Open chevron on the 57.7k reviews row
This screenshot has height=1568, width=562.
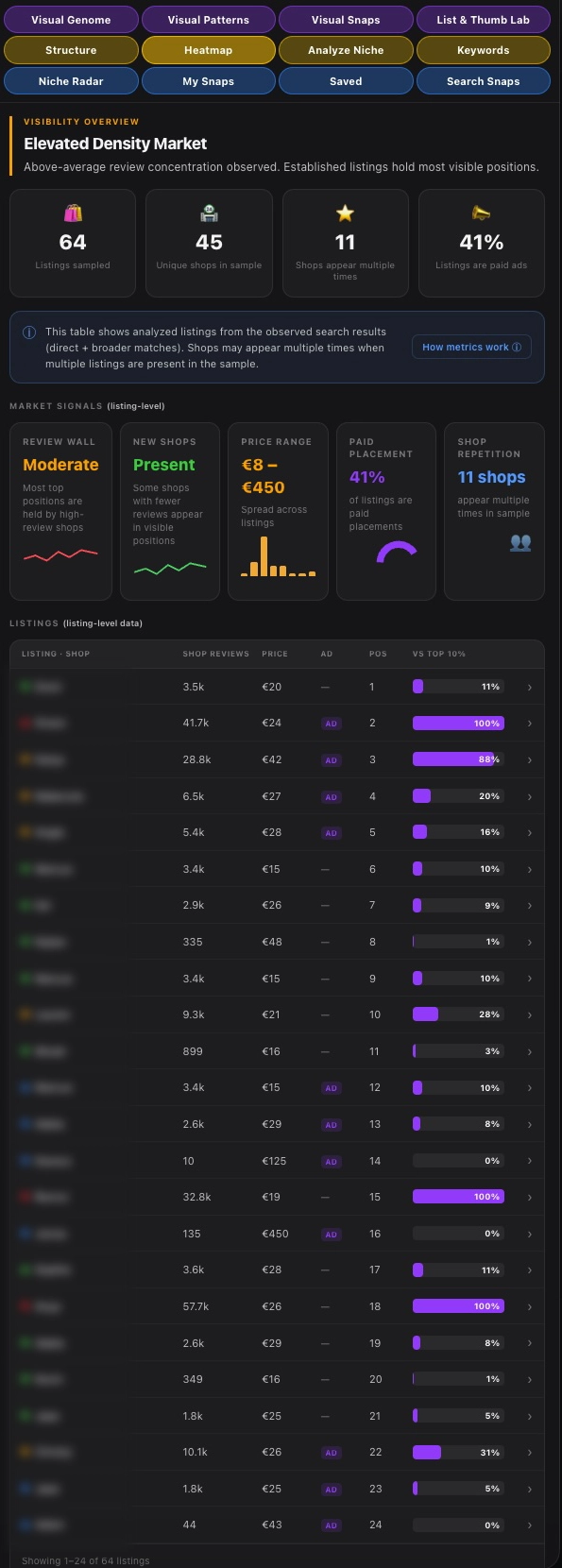[x=529, y=1307]
